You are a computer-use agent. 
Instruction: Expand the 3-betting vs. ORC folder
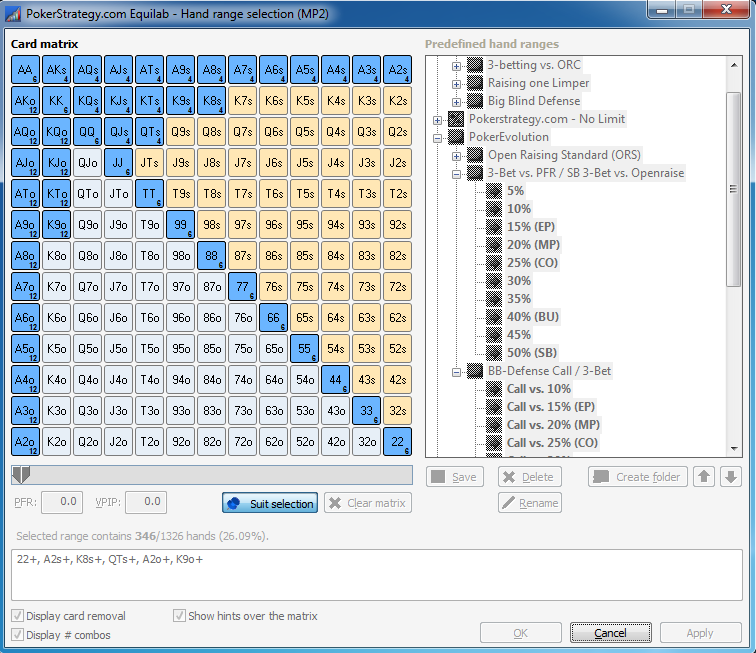coord(456,66)
